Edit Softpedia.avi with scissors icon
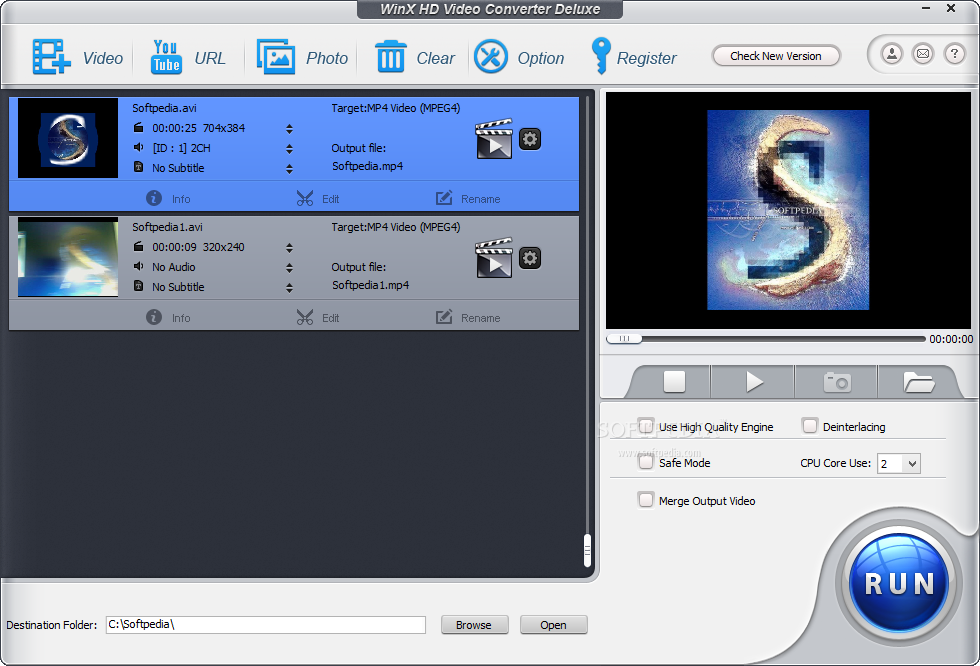This screenshot has width=980, height=666. [318, 199]
